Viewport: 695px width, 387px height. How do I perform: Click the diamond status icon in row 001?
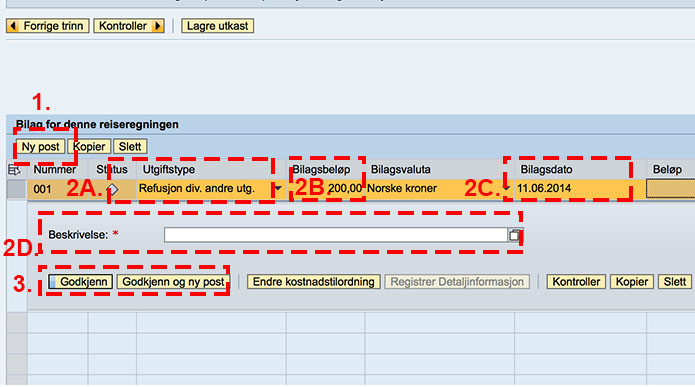coord(113,190)
